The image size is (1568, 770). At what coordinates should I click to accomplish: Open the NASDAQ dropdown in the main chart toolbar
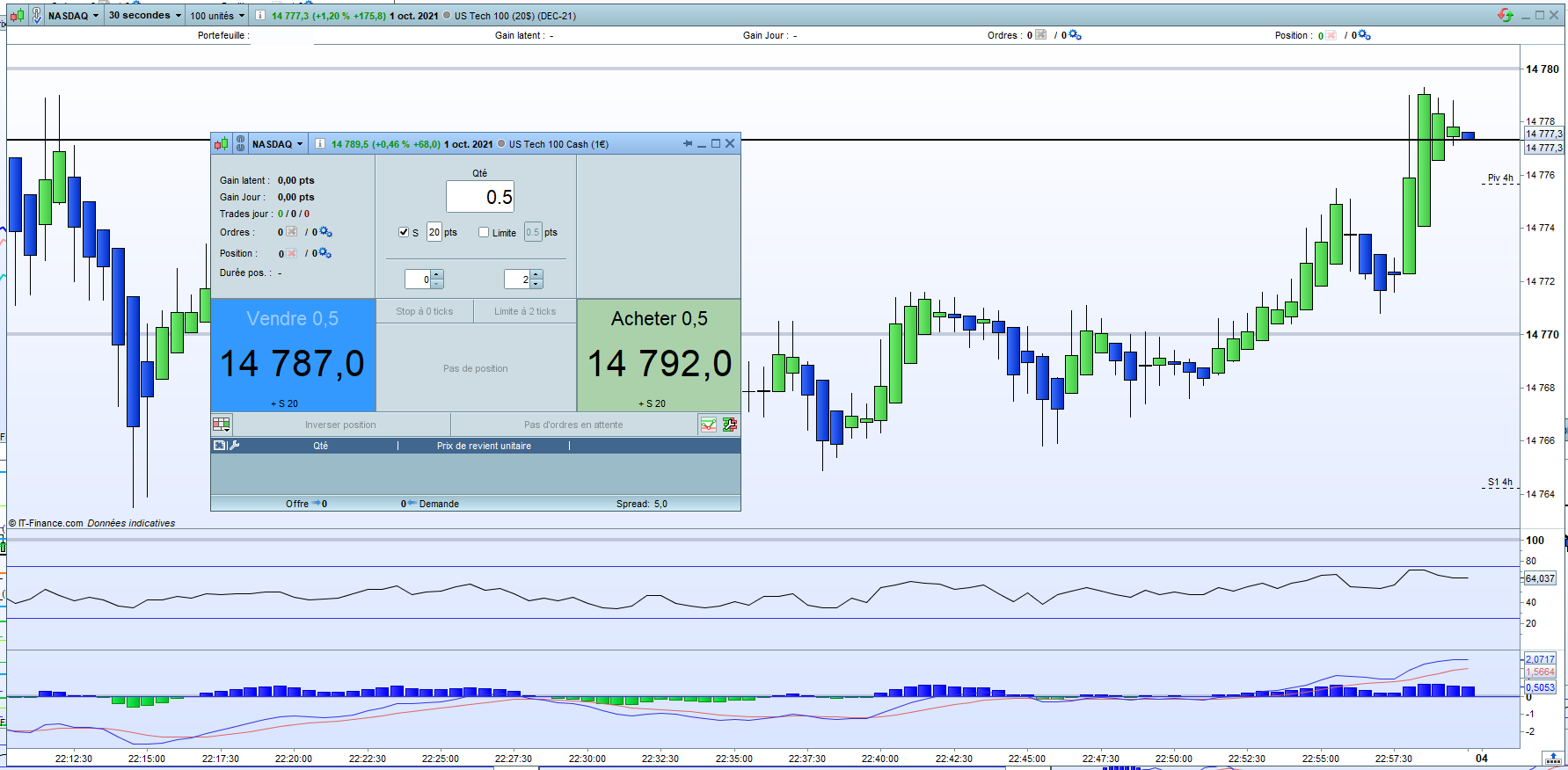point(73,15)
